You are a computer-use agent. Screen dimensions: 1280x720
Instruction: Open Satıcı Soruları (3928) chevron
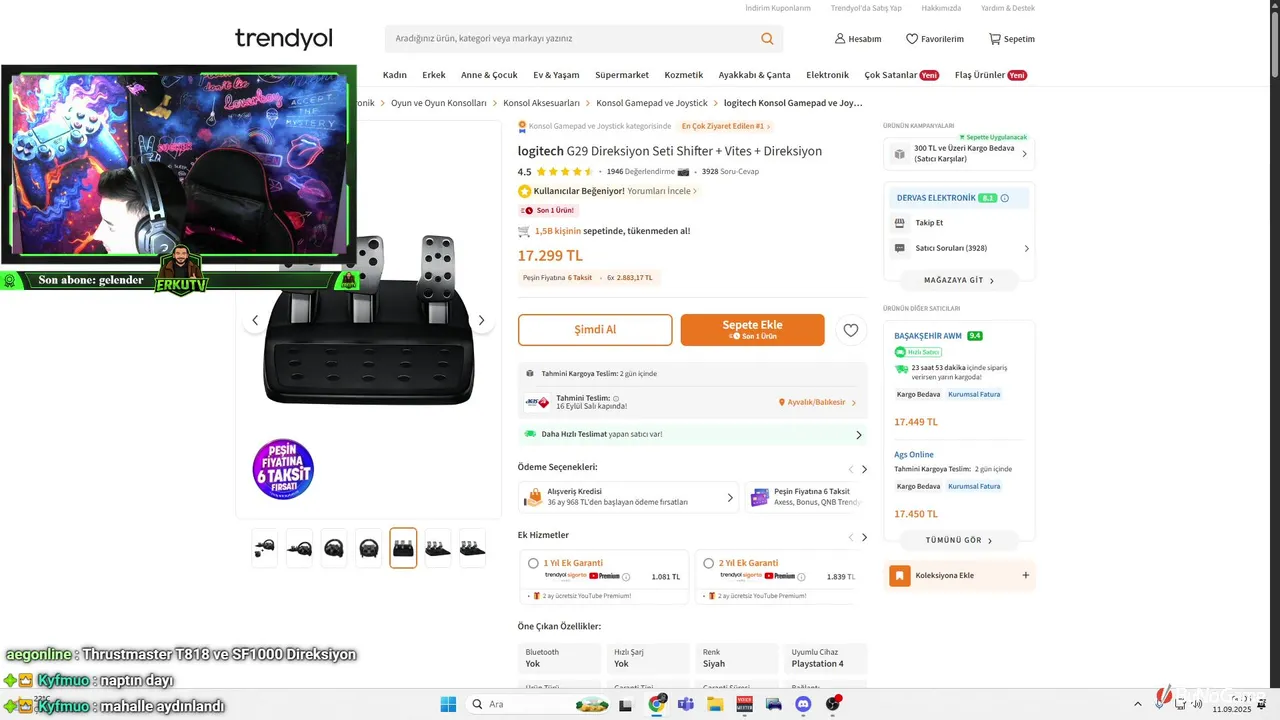tap(1026, 249)
